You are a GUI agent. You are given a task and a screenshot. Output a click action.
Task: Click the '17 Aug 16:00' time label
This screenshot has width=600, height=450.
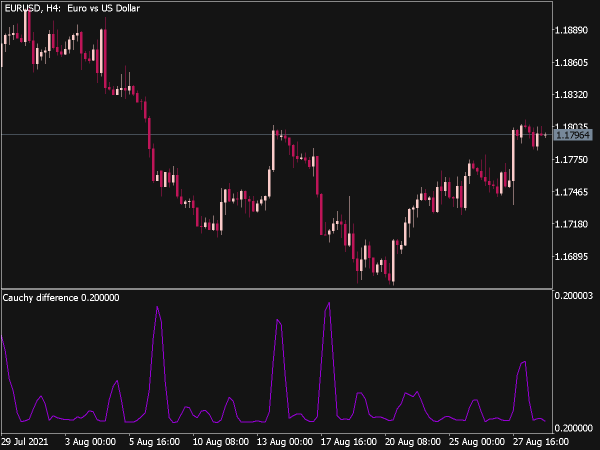point(348,442)
